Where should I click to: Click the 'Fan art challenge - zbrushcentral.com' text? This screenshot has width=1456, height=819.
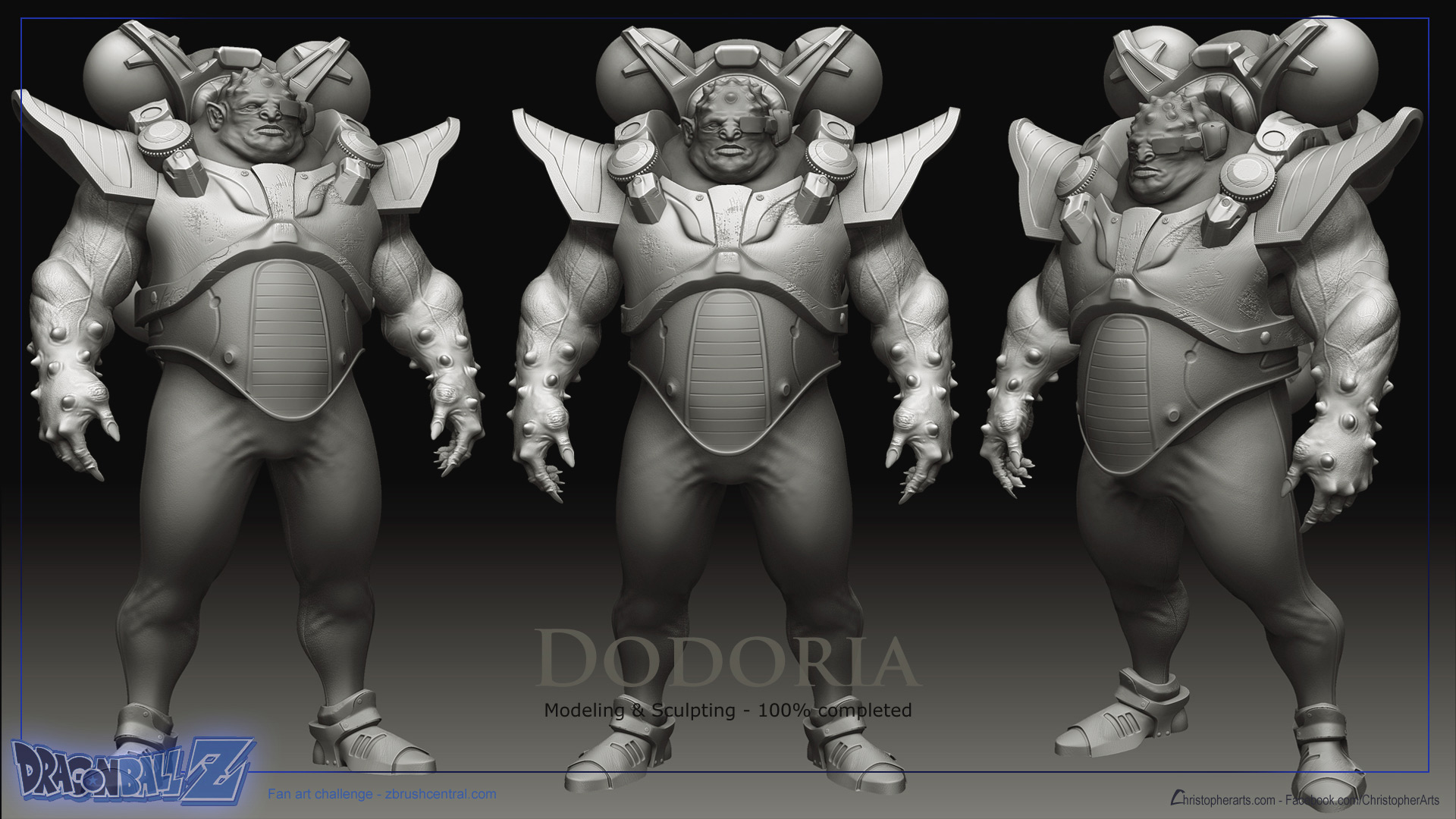[382, 794]
